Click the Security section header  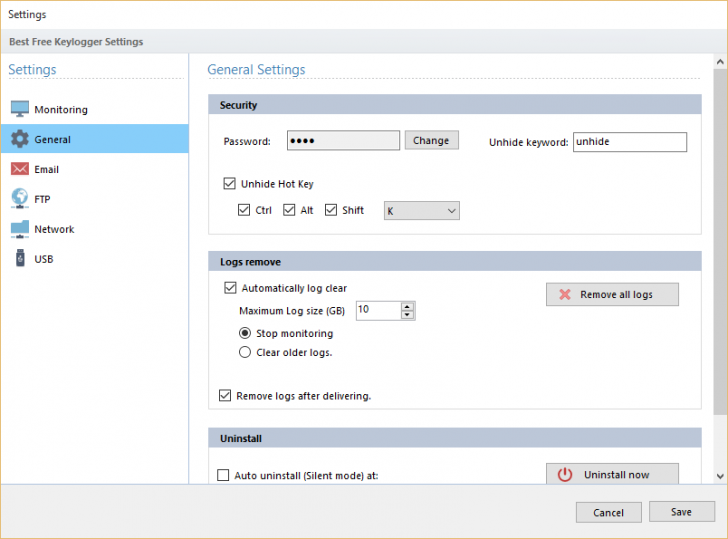(455, 105)
